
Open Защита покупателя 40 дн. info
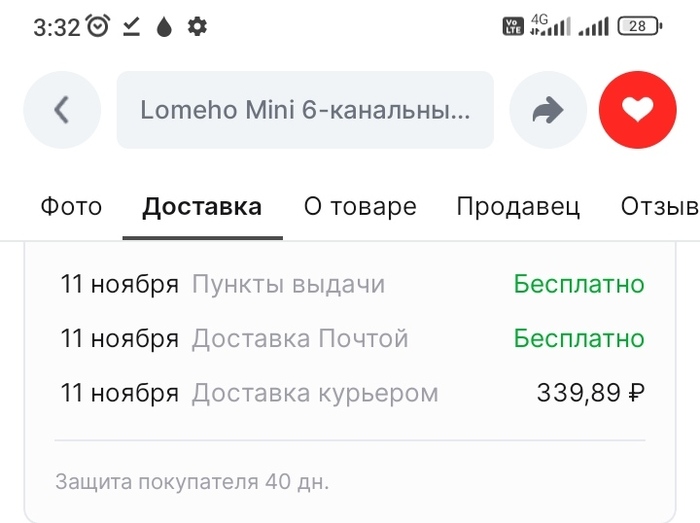coord(192,481)
